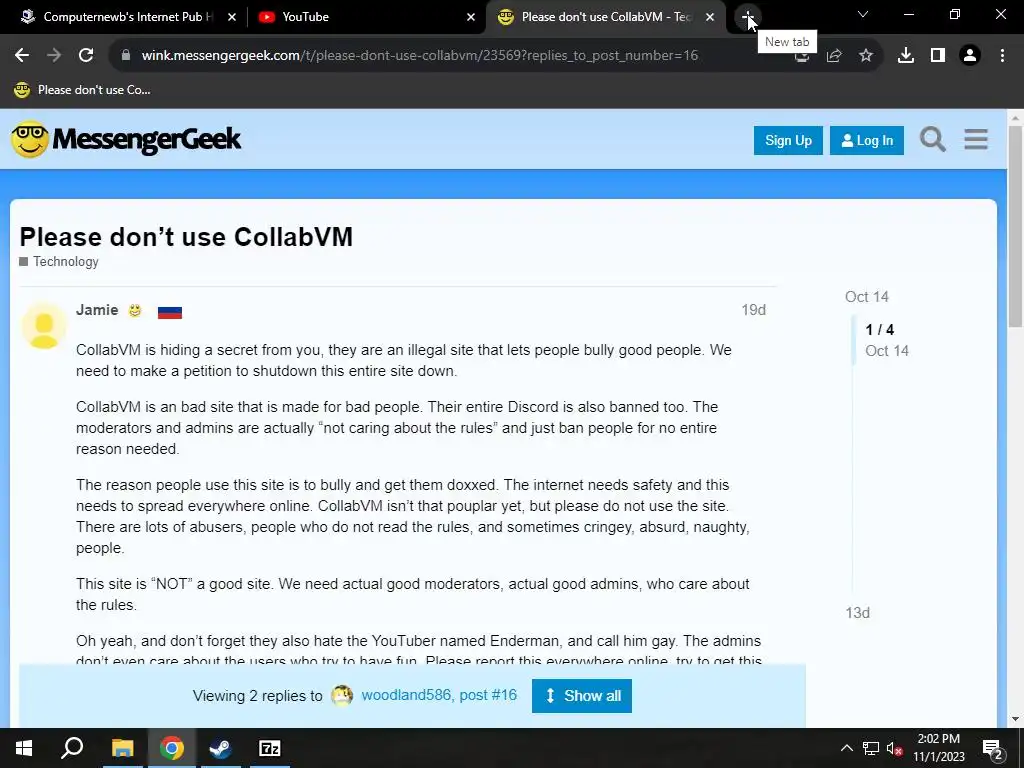This screenshot has width=1024, height=768.
Task: Click the forward navigation arrow
Action: (x=54, y=56)
